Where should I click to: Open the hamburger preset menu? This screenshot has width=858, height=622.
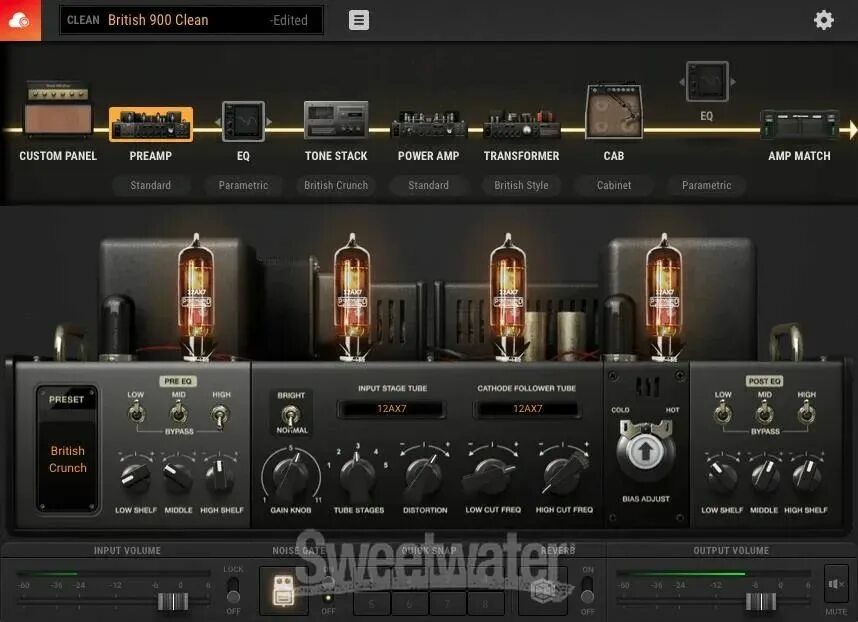point(359,20)
